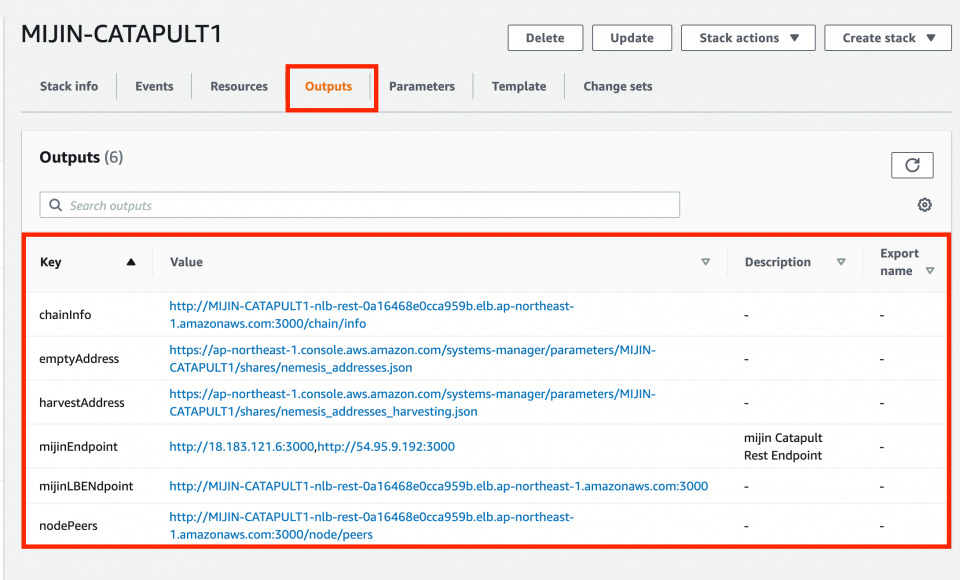
Task: Open the nodePeers URL link
Action: [x=372, y=525]
